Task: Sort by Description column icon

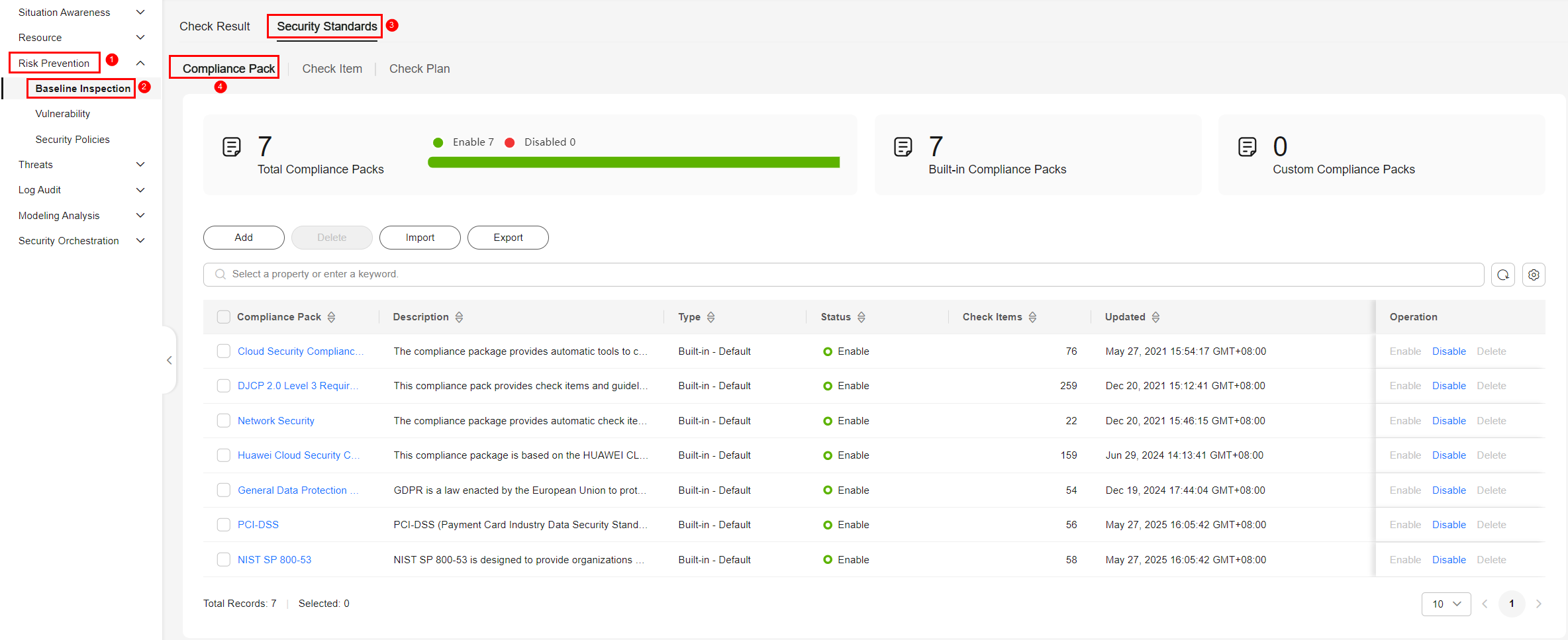Action: (459, 317)
